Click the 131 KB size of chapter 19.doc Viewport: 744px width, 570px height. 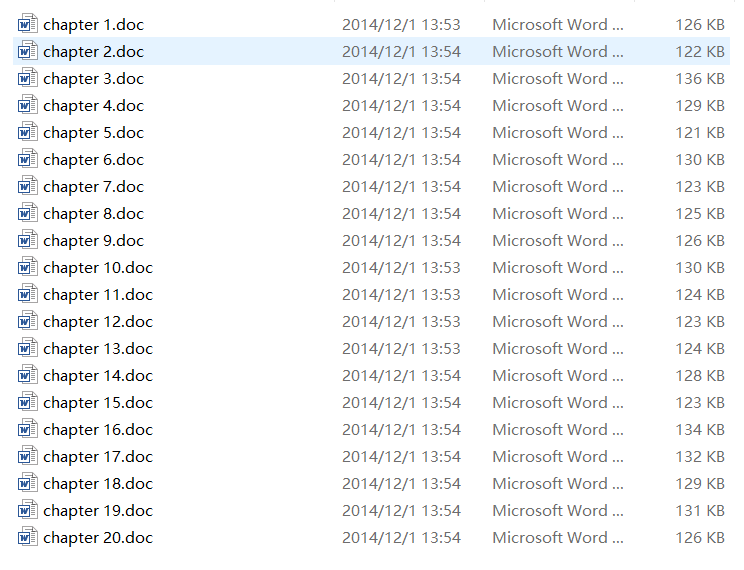[x=700, y=511]
